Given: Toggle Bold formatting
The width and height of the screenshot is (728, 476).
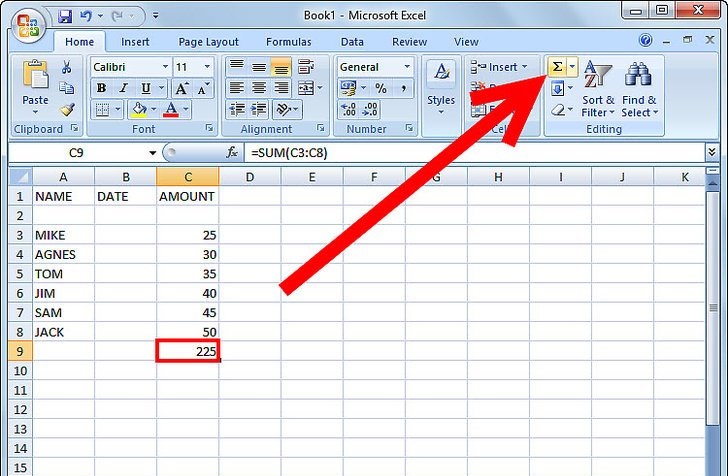Looking at the screenshot, I should click(101, 88).
